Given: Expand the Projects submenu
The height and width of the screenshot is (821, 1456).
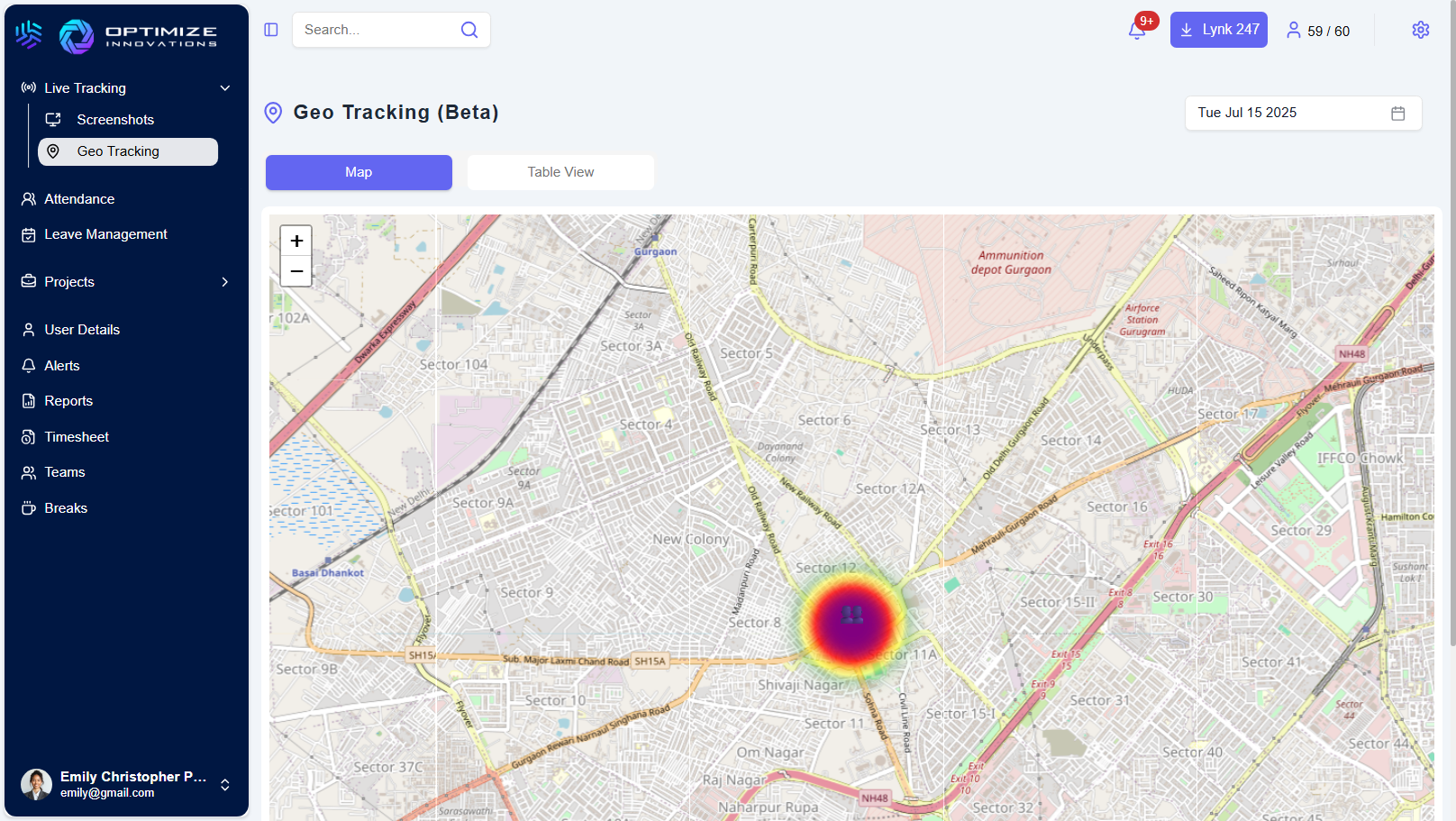Looking at the screenshot, I should (225, 282).
